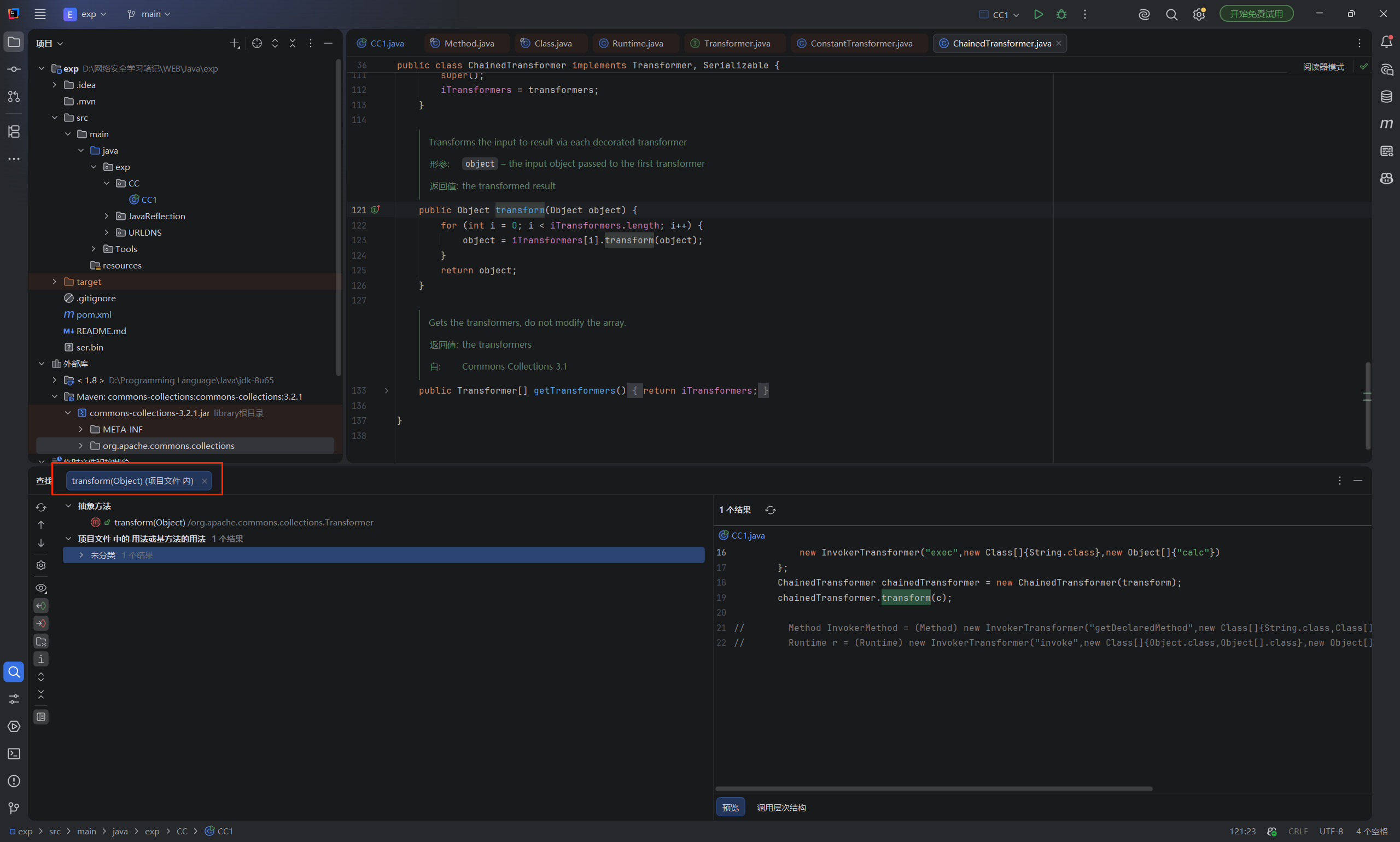Click the implements gutter icon on line 121

point(375,210)
